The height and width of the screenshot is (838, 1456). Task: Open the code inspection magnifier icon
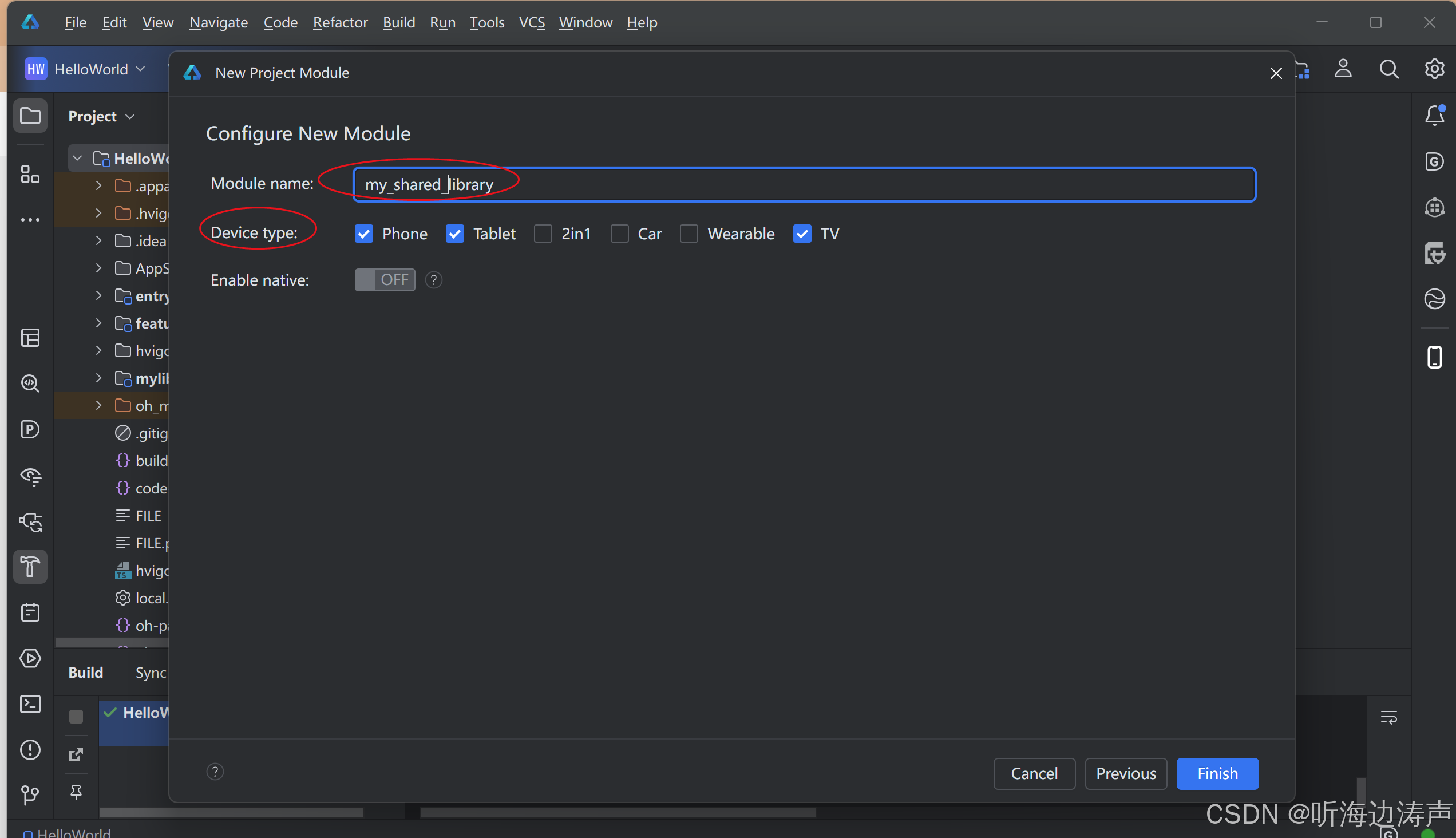30,384
